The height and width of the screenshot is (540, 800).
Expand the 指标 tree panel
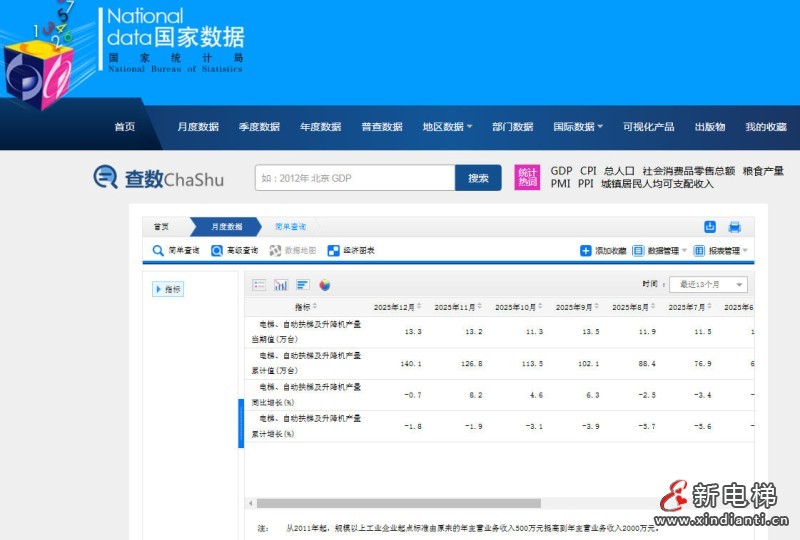pyautogui.click(x=168, y=289)
